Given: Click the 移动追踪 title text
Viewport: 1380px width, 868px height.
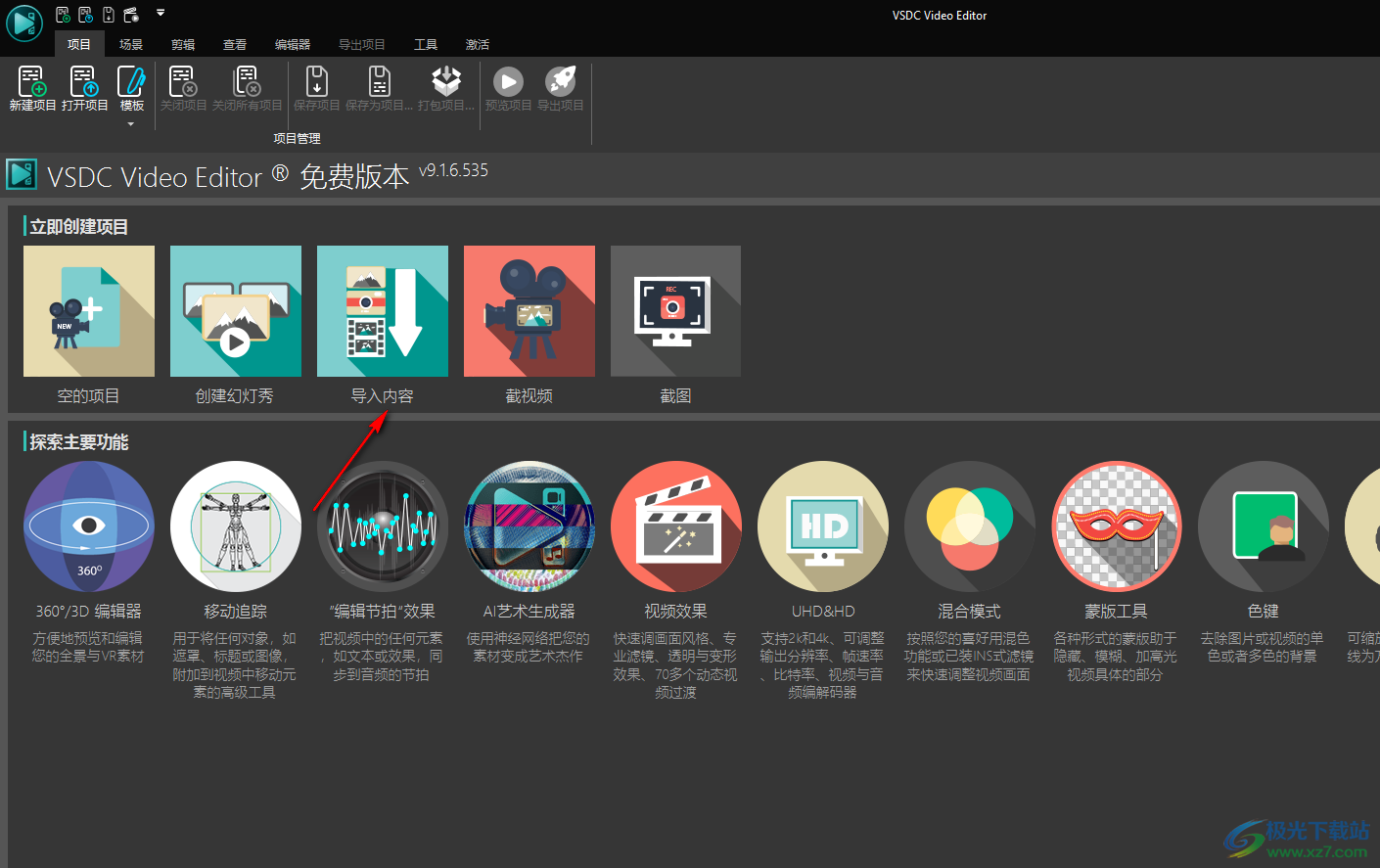Looking at the screenshot, I should (x=235, y=612).
